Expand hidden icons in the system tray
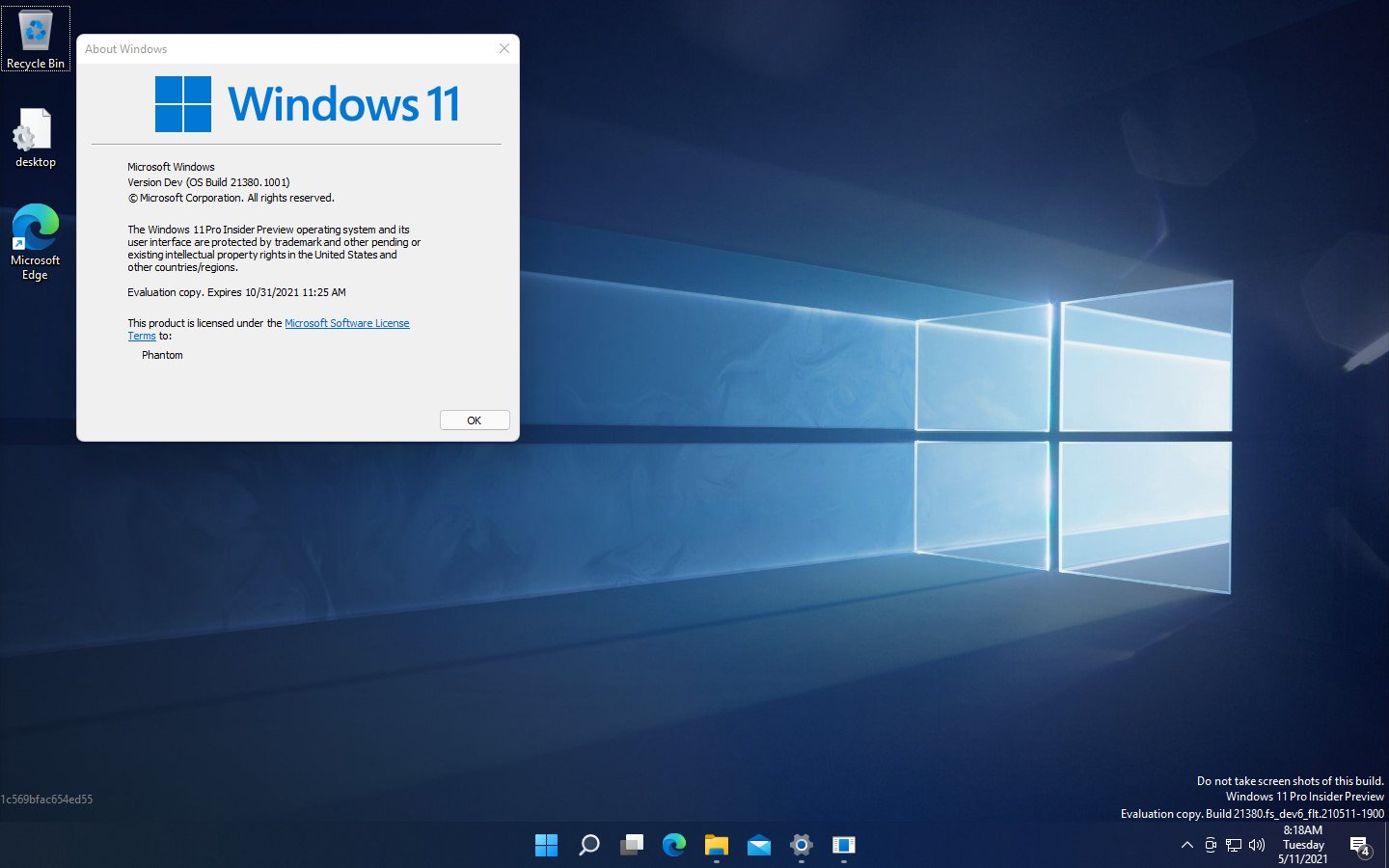The width and height of the screenshot is (1389, 868). coord(1186,845)
